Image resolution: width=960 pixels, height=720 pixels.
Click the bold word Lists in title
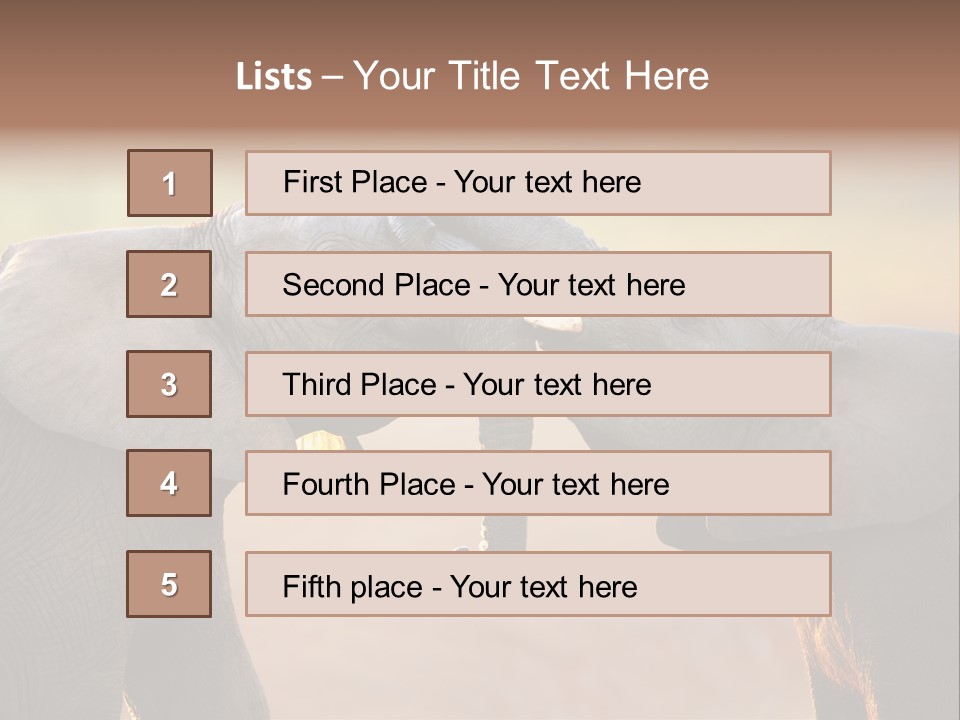coord(273,77)
